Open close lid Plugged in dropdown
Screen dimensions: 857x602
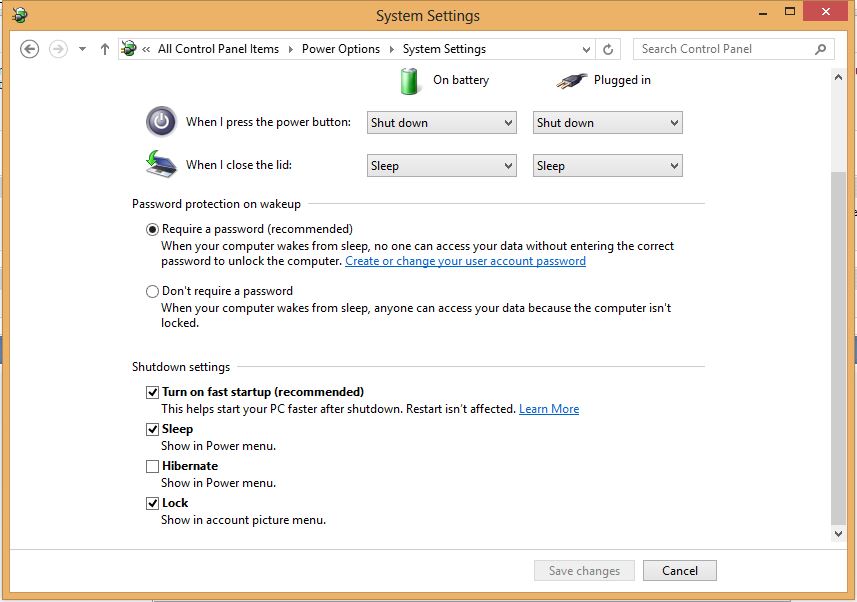(x=607, y=166)
